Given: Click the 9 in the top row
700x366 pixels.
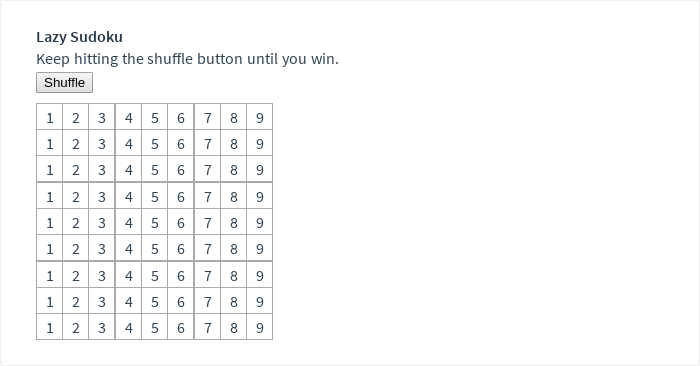Looking at the screenshot, I should click(x=260, y=117).
